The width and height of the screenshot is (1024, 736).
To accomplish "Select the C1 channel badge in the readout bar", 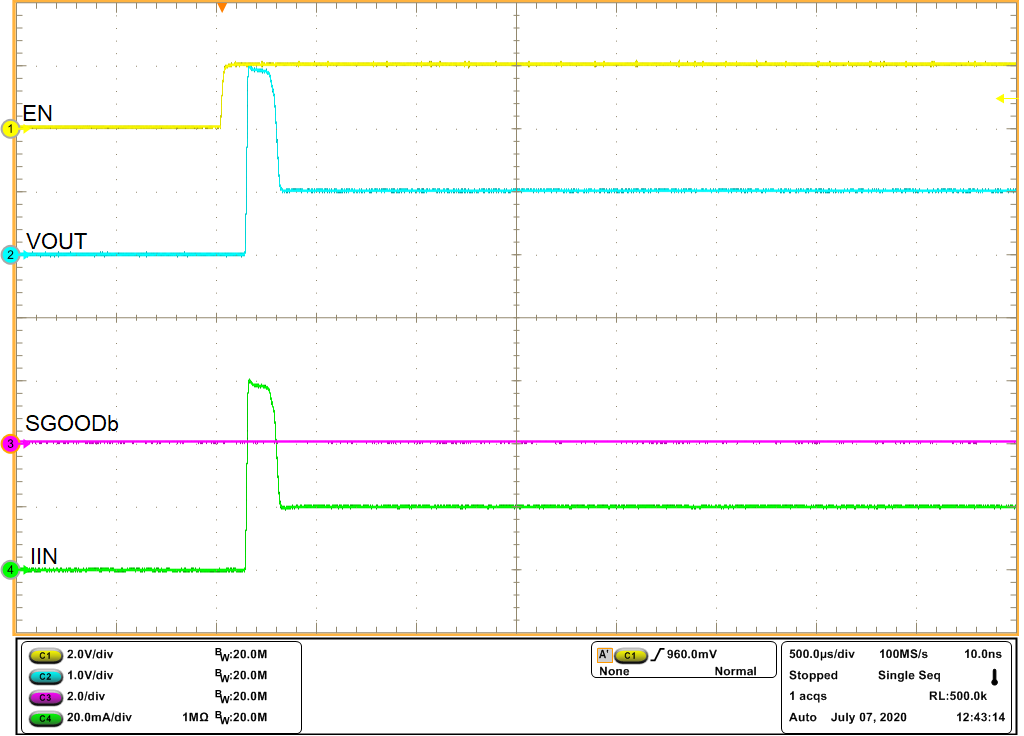I will pos(44,655).
